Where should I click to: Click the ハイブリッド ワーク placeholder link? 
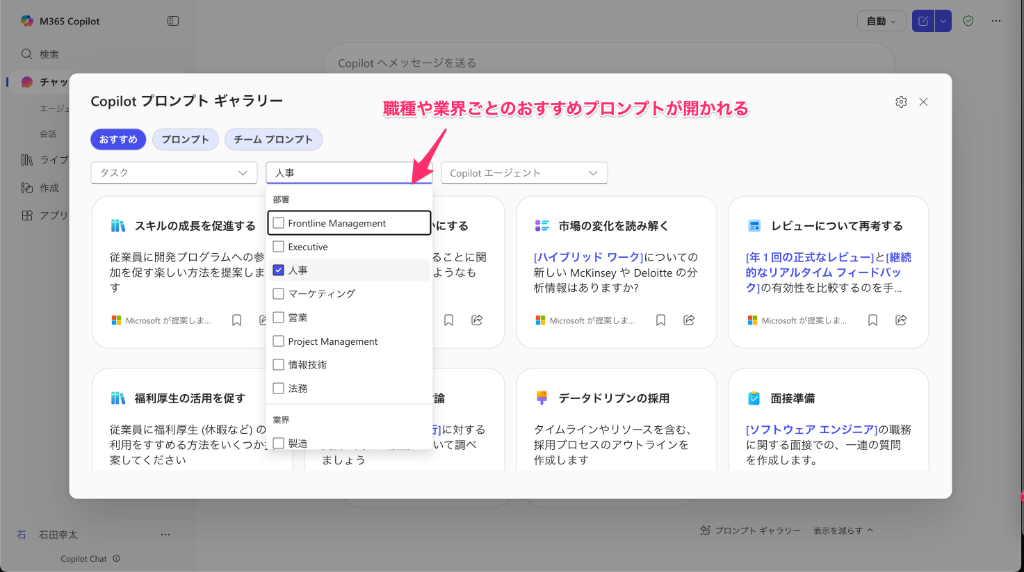coord(587,257)
